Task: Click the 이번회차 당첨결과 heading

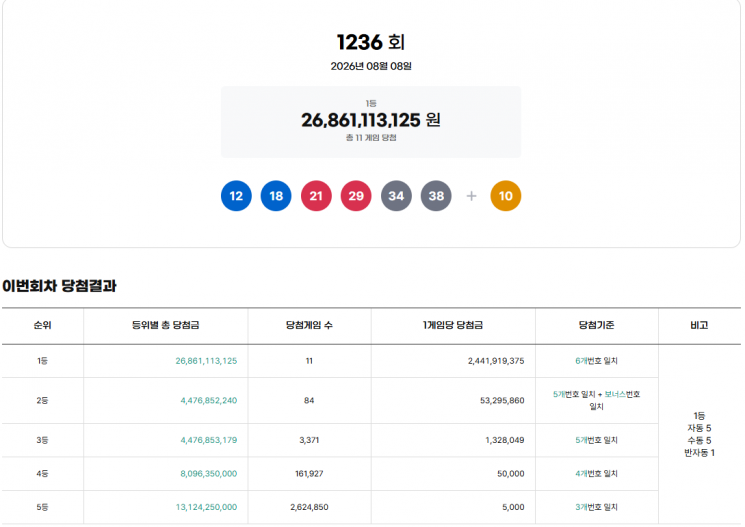Action: tap(59, 286)
